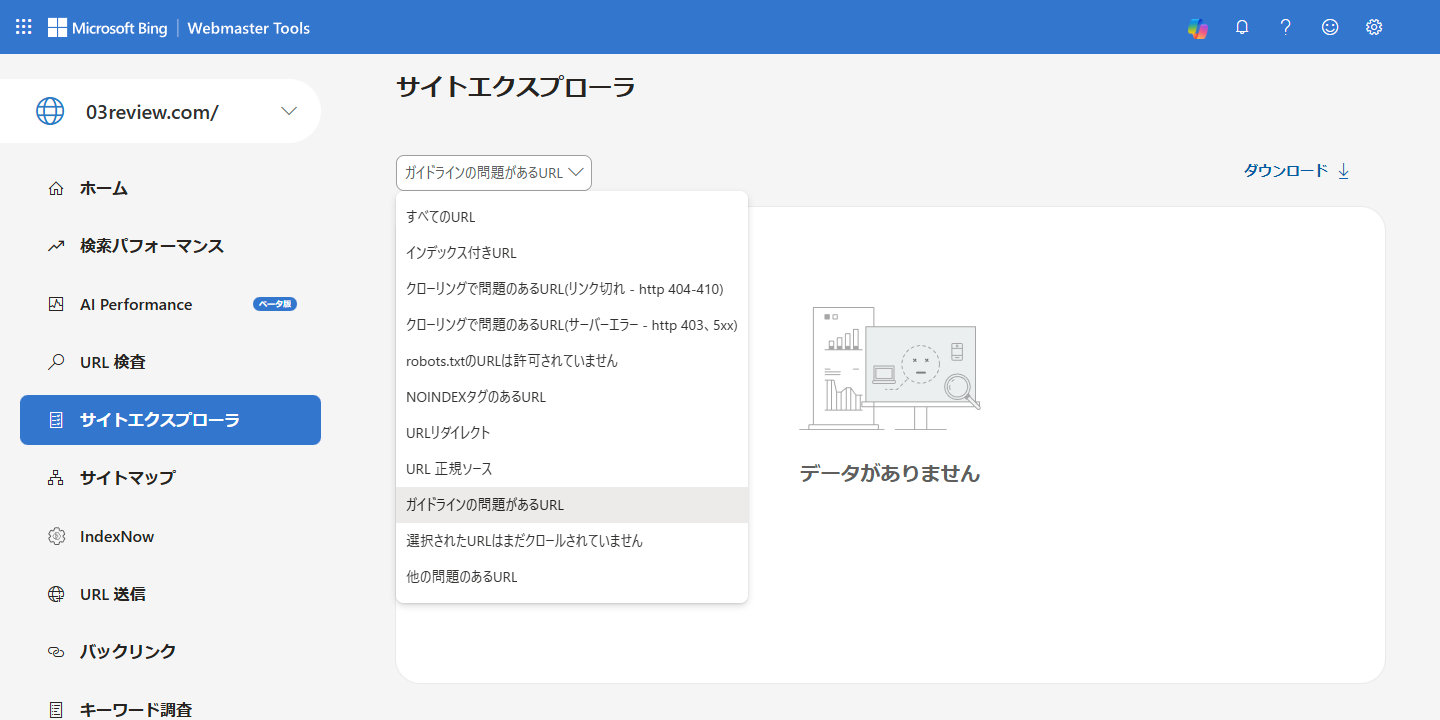Screen dimensions: 1440x720
Task: Click the Copilot icon in header
Action: click(x=1197, y=28)
